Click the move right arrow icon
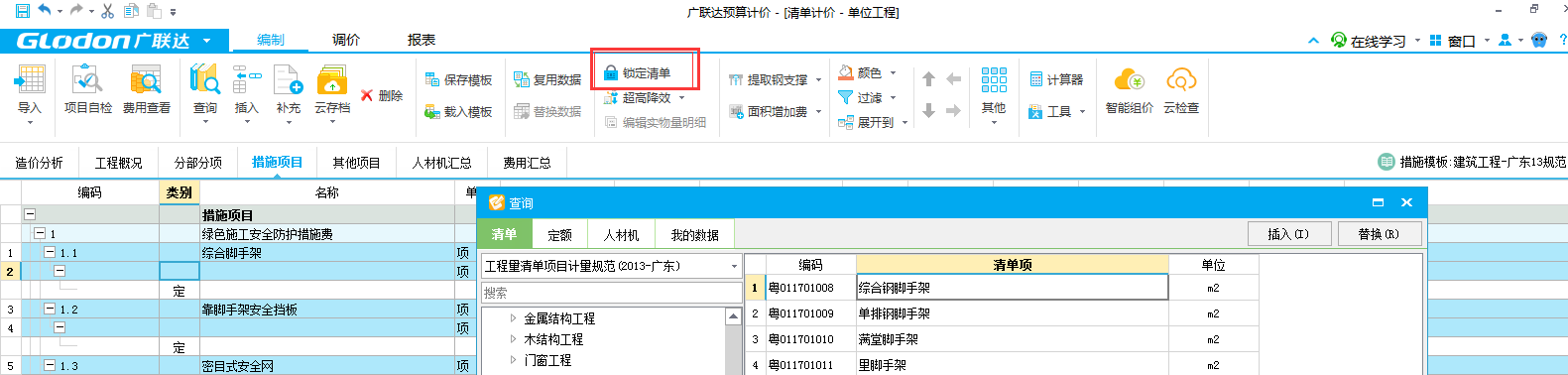The width and height of the screenshot is (1568, 375). click(x=953, y=111)
